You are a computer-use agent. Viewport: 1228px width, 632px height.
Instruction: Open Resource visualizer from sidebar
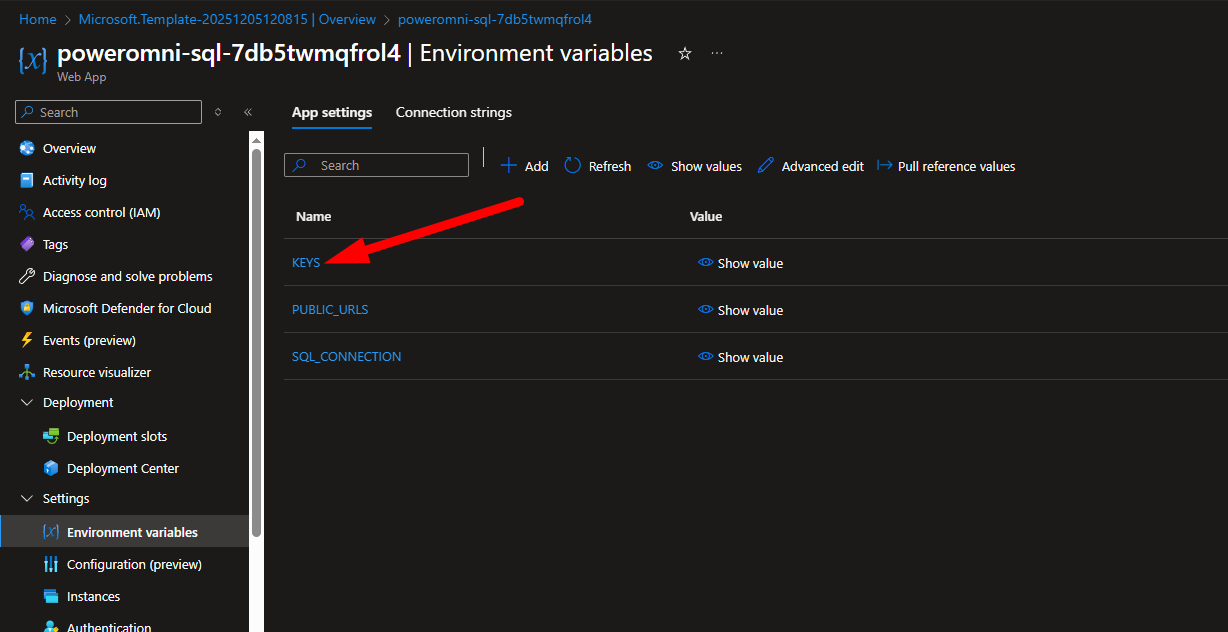(x=97, y=372)
